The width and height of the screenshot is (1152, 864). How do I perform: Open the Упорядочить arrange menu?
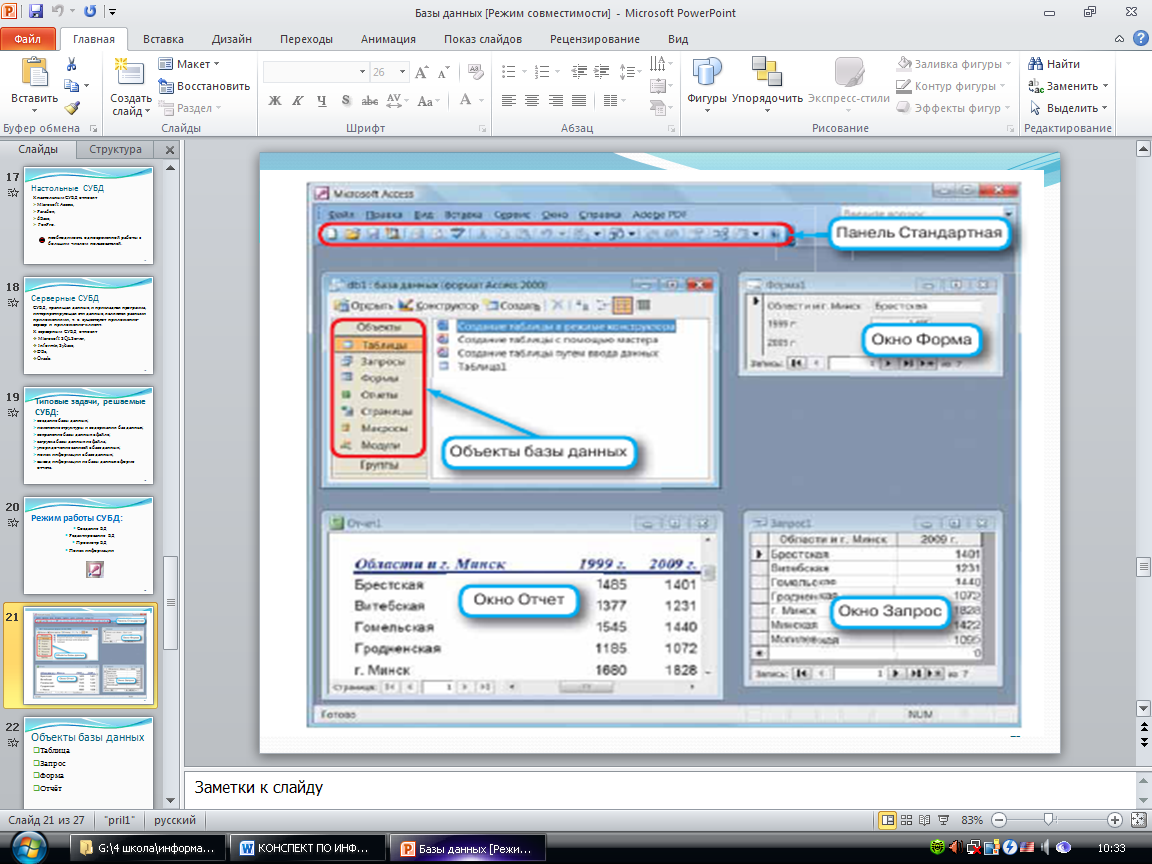click(x=767, y=84)
